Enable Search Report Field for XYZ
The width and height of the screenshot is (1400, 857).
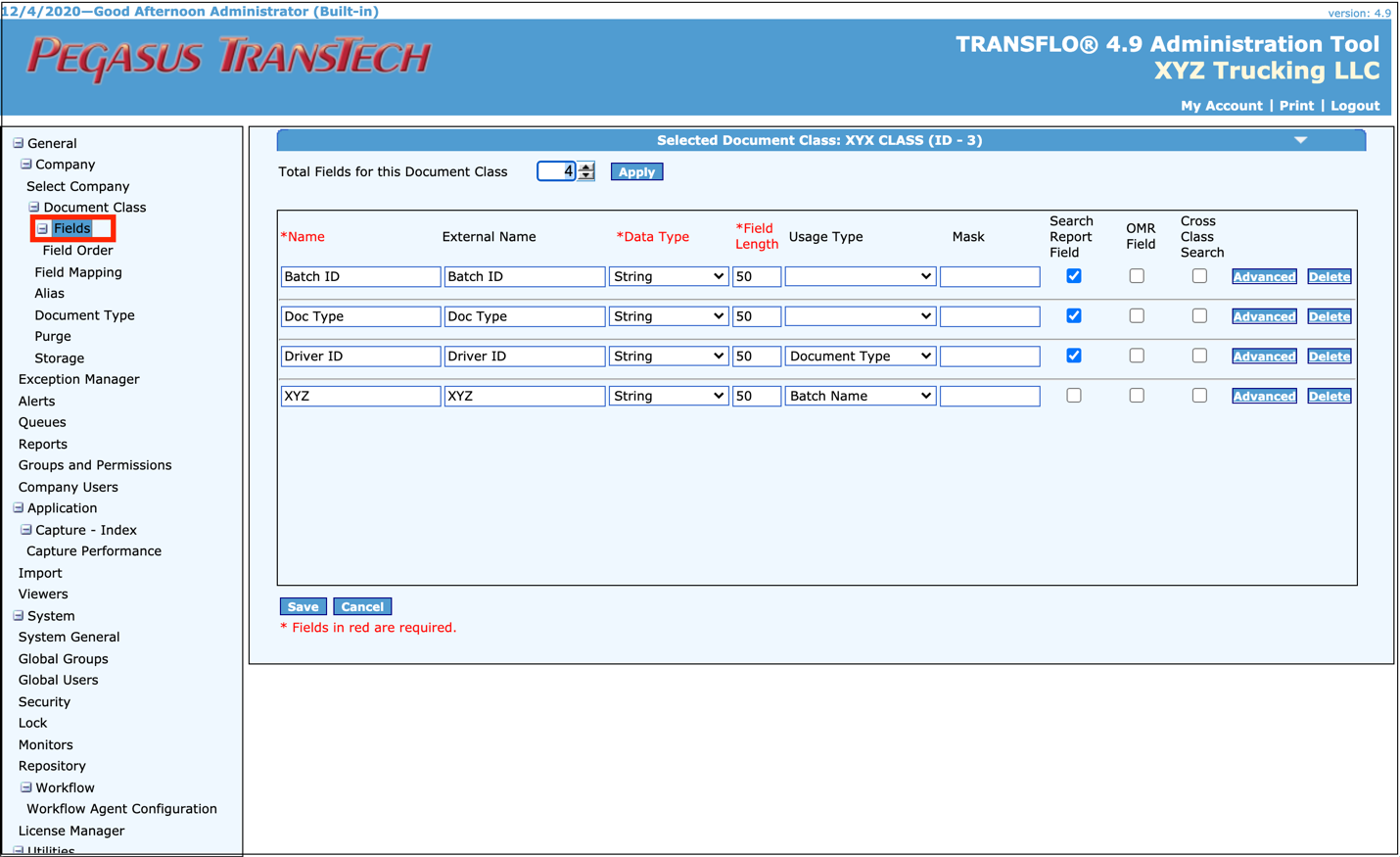[1074, 396]
